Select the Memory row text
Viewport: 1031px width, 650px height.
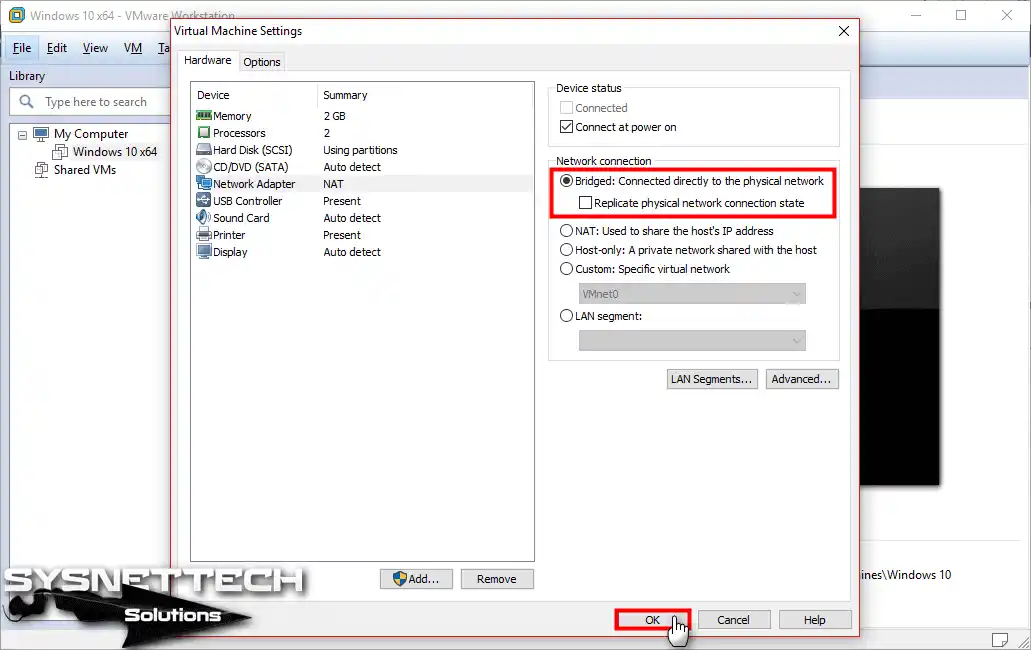coord(232,116)
